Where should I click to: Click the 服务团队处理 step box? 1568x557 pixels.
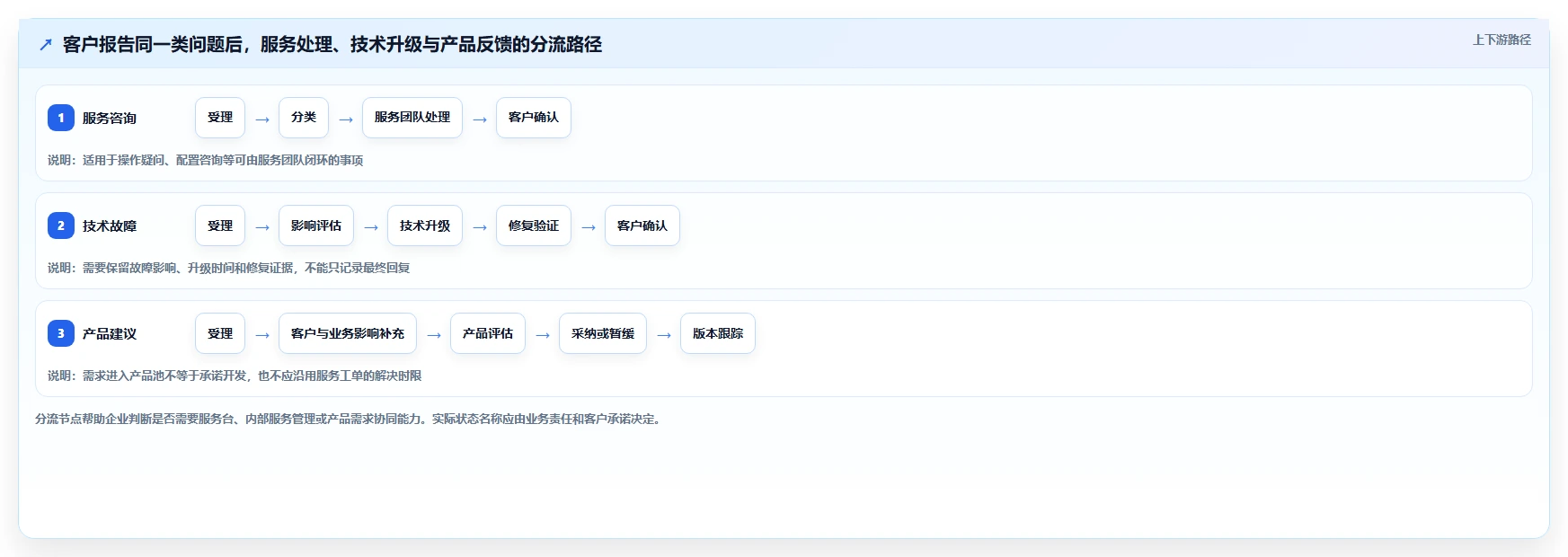coord(412,118)
